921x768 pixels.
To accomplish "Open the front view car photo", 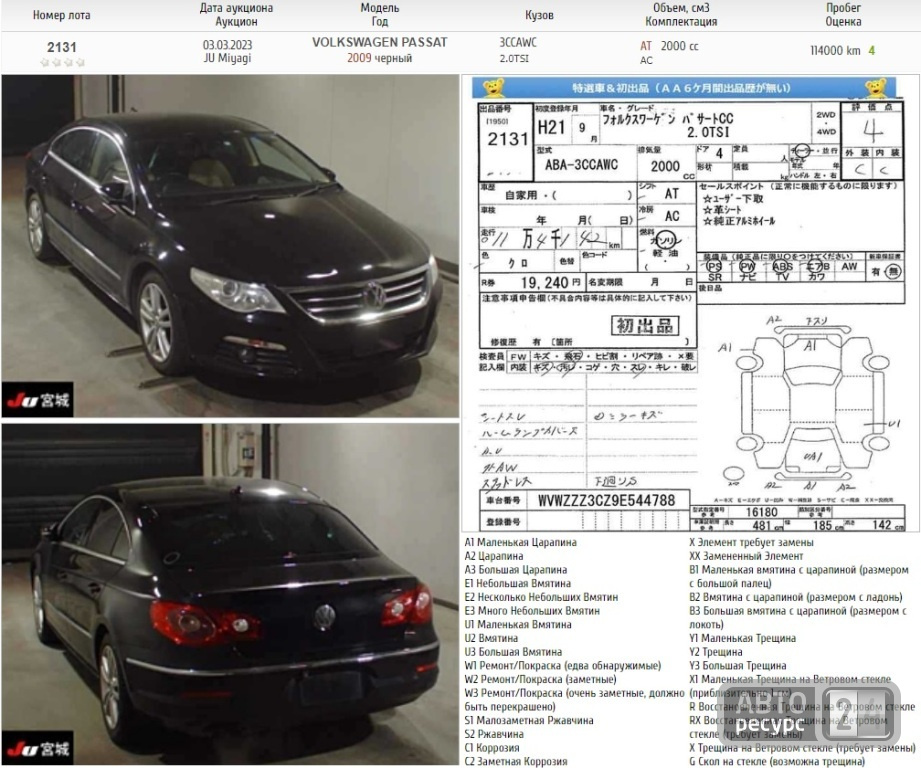I will point(230,246).
